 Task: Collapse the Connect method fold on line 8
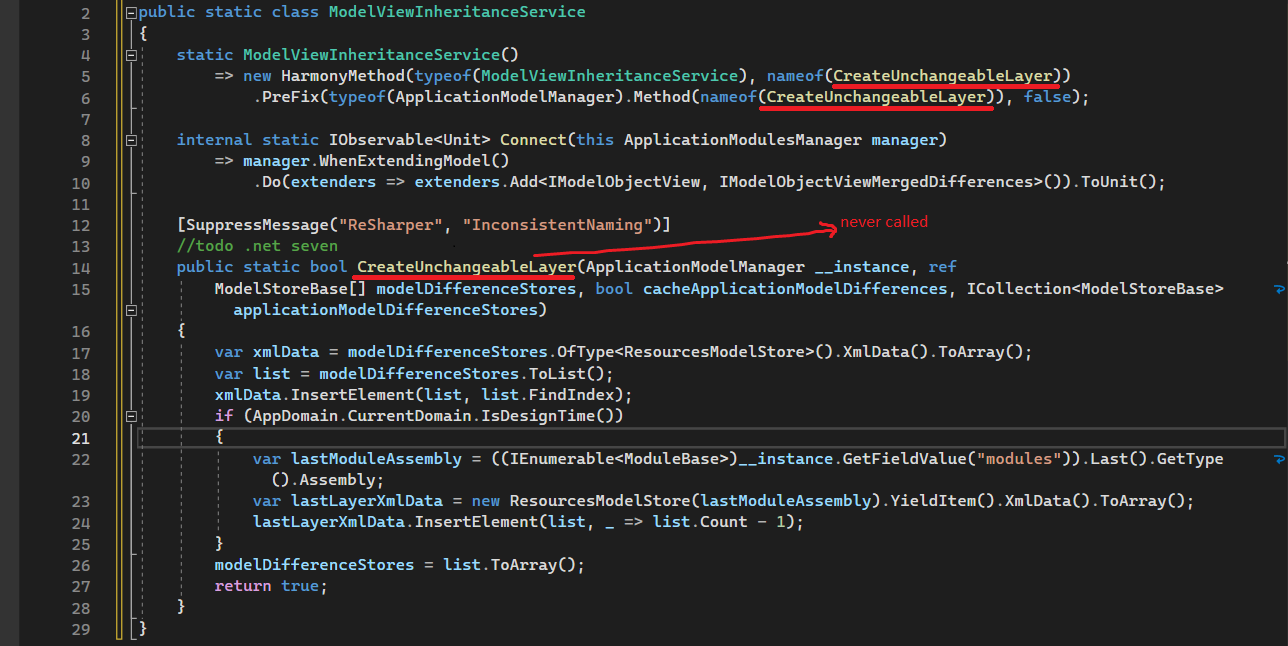[131, 139]
